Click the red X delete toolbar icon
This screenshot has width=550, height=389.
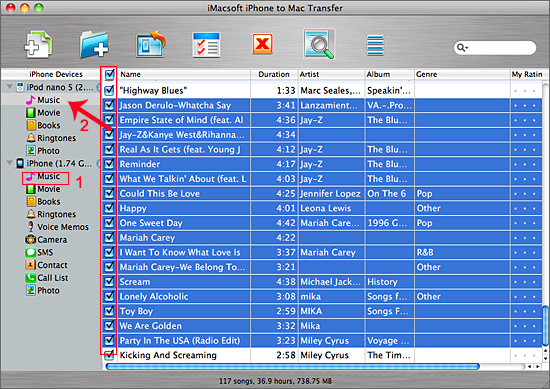[x=262, y=44]
